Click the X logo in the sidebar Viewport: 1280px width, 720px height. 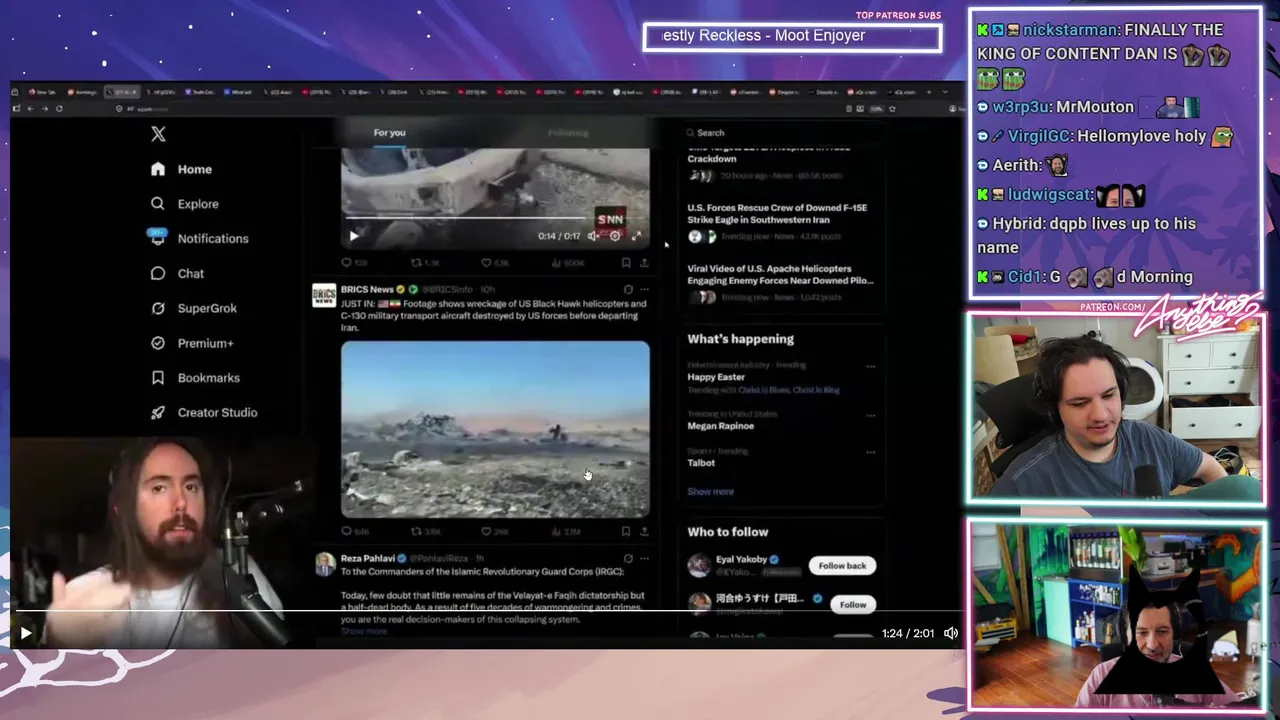[x=158, y=134]
